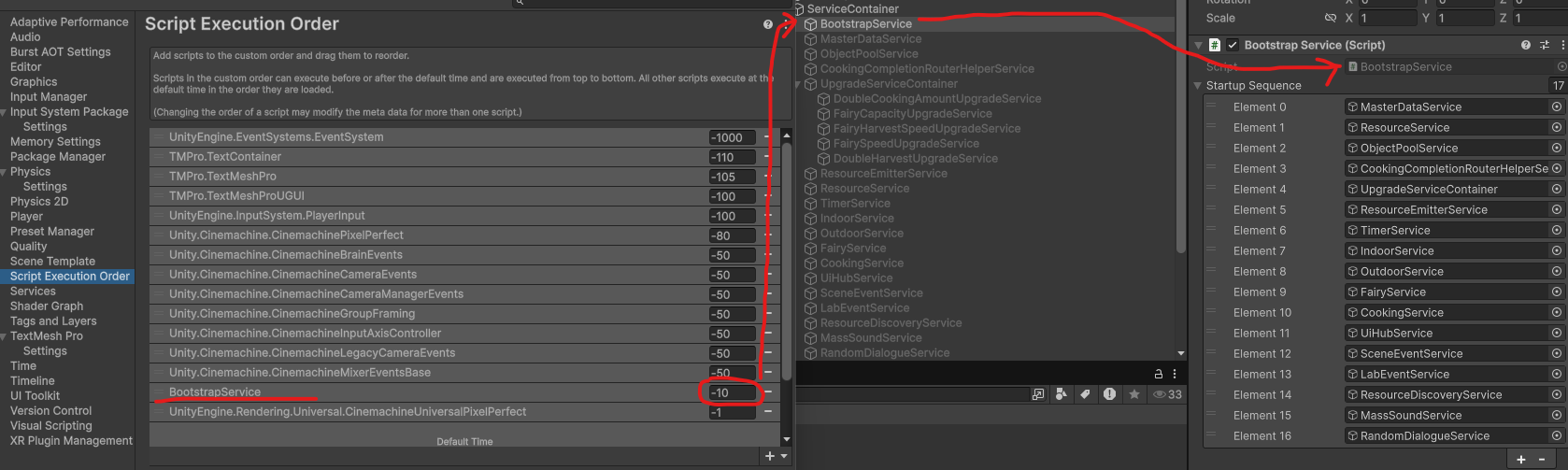Open Adaptive Performance settings
Screen dimensions: 1568x470
69,22
